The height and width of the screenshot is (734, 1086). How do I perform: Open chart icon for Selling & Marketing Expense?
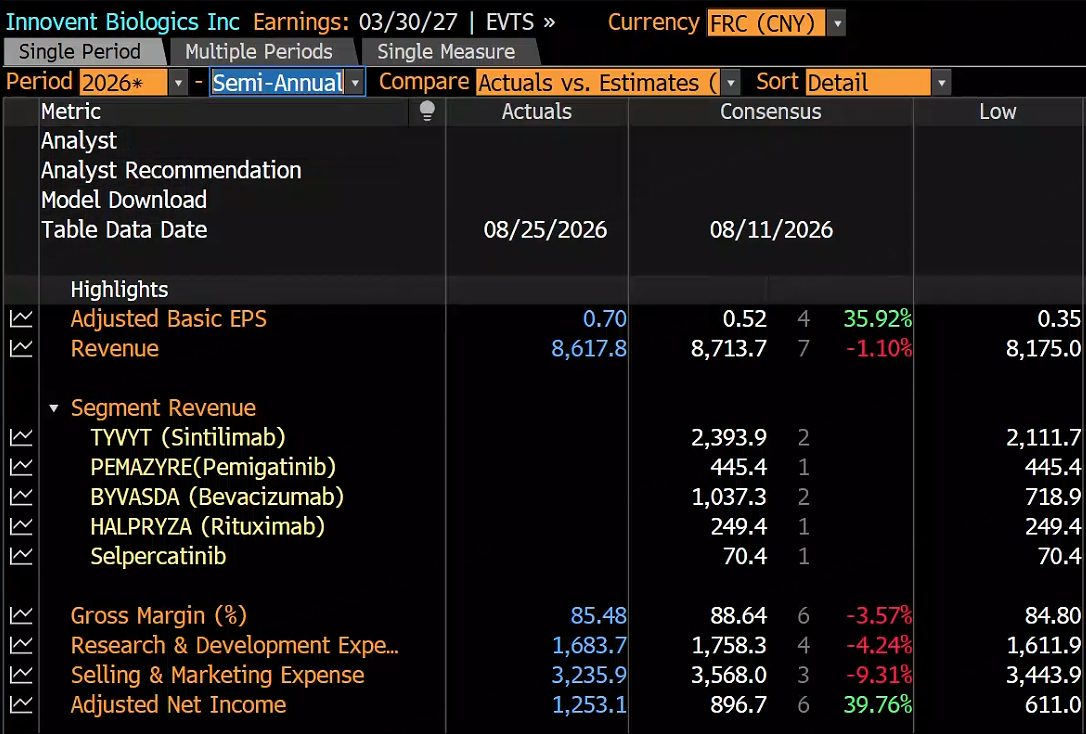21,675
